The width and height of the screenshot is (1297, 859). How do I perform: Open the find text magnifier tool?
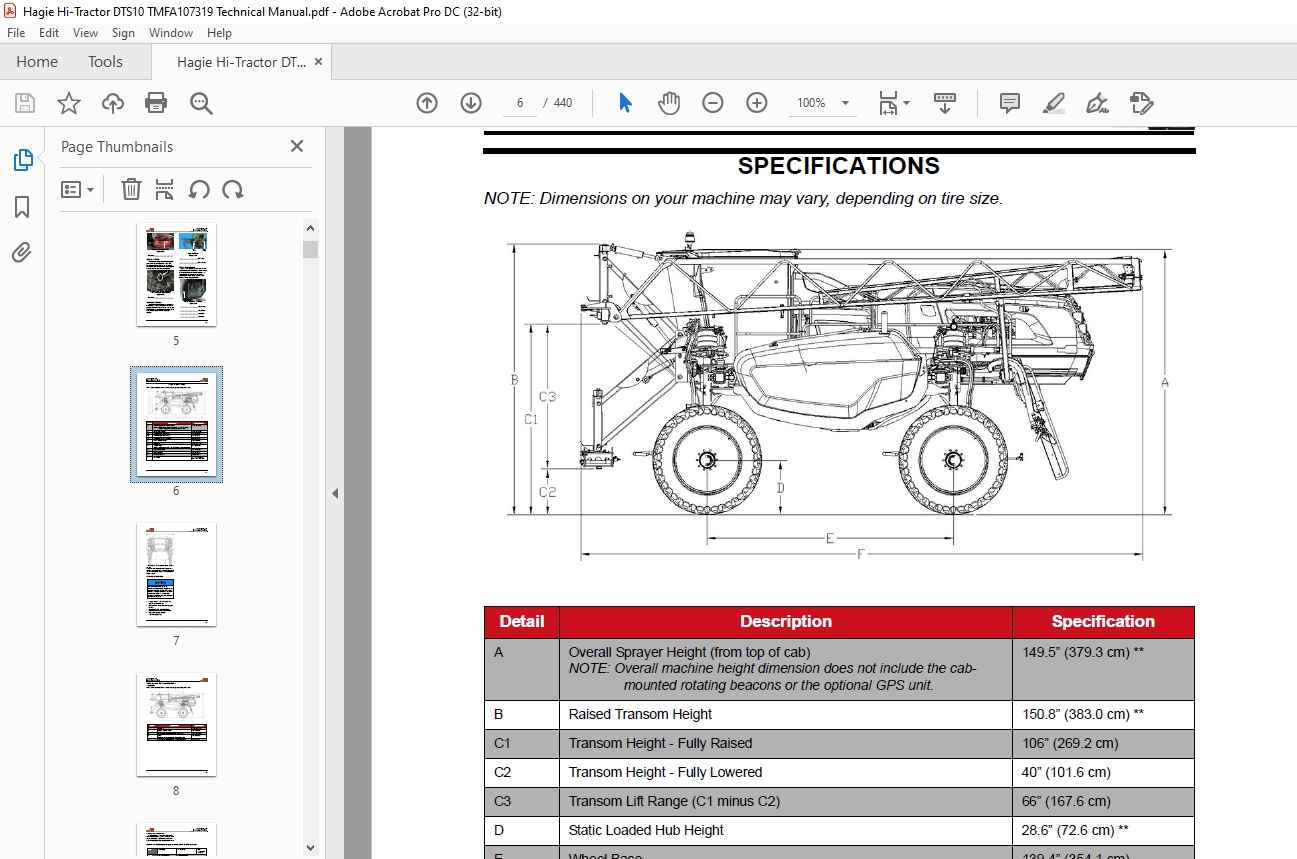[x=201, y=103]
